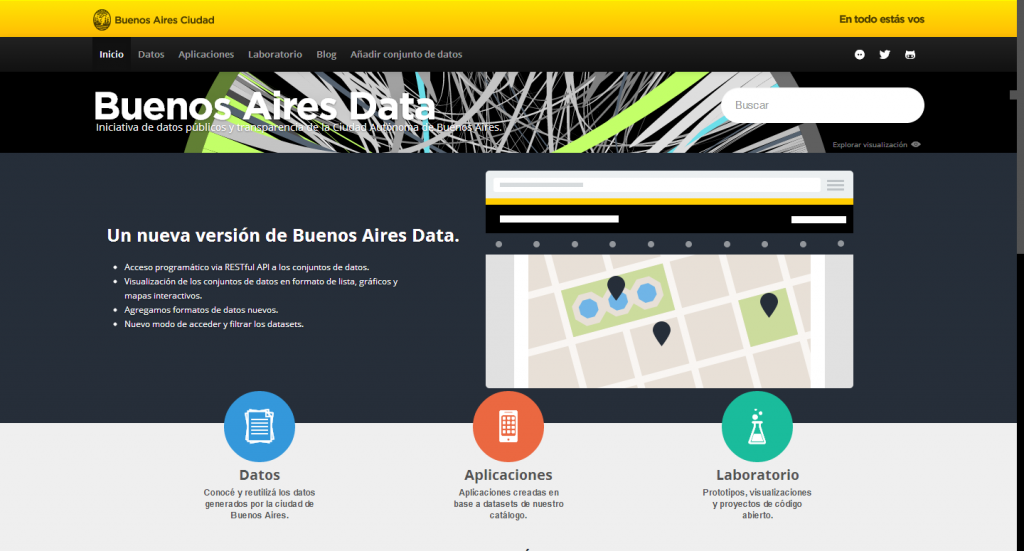Click the Buenos Aires Ciudad header text
Image resolution: width=1024 pixels, height=551 pixels.
[165, 20]
